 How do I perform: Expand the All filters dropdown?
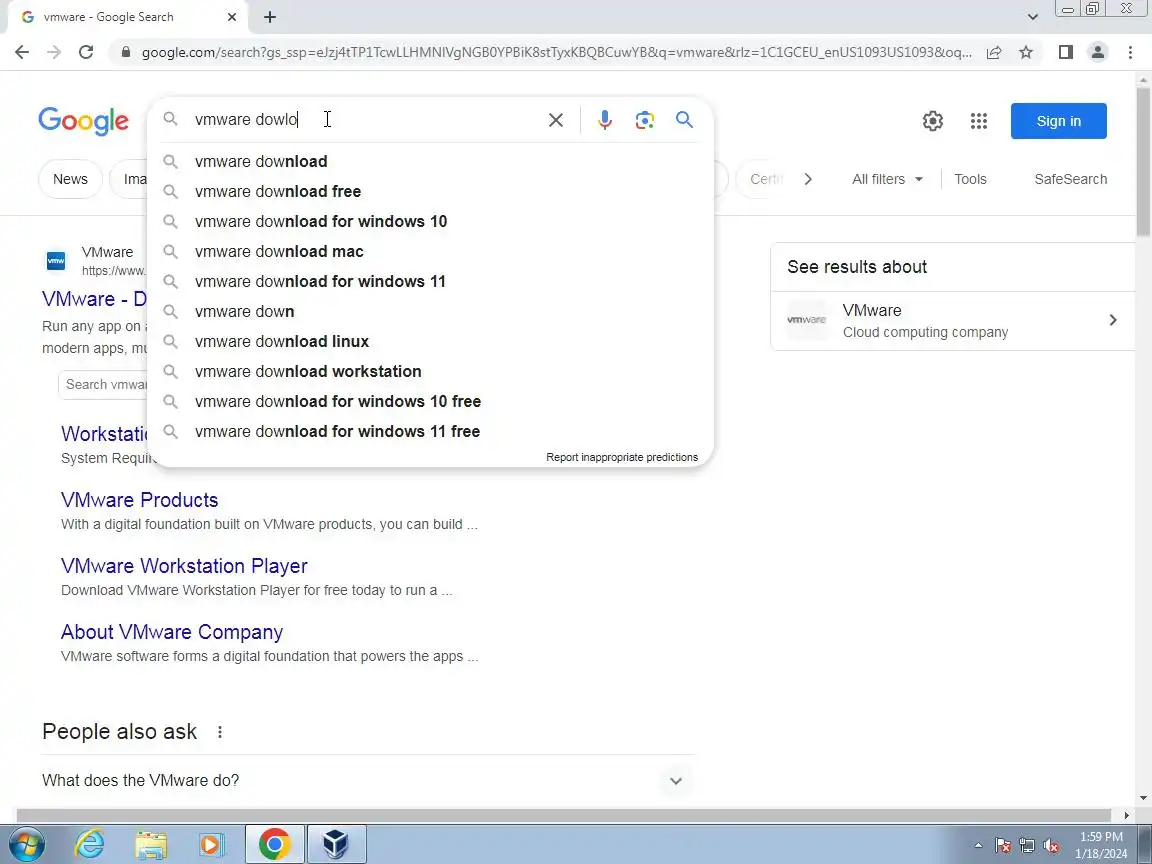[x=888, y=179]
